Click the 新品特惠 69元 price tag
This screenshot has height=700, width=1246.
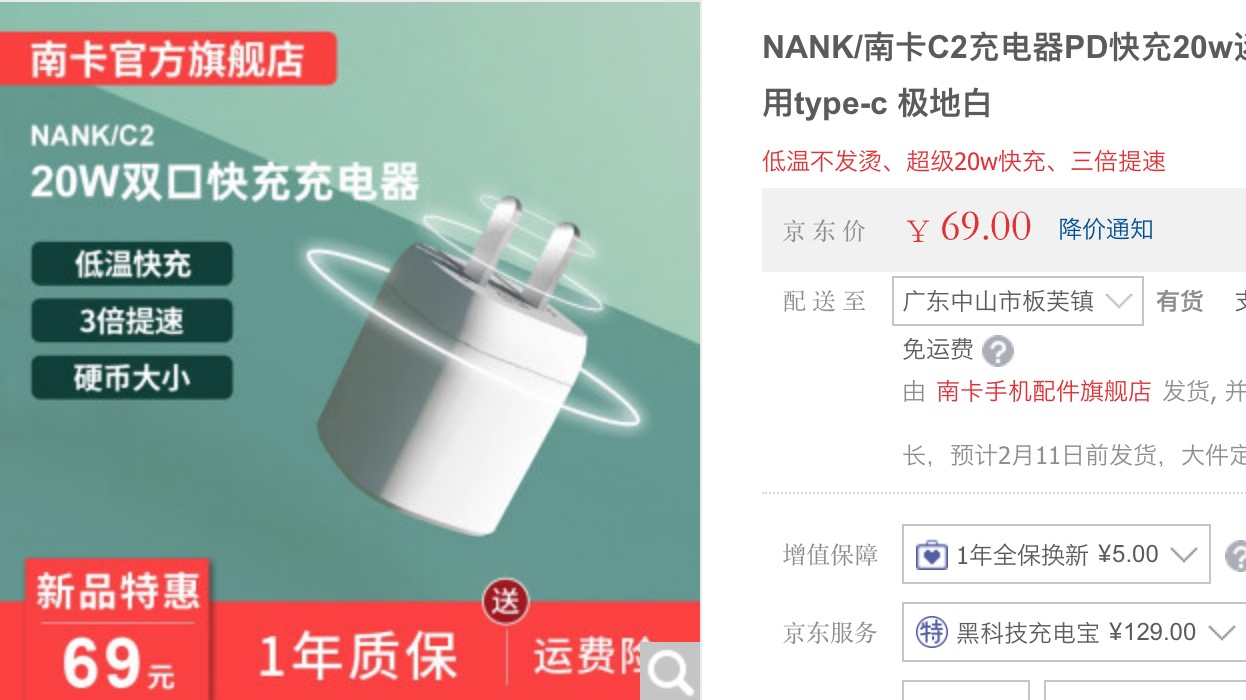click(x=118, y=630)
